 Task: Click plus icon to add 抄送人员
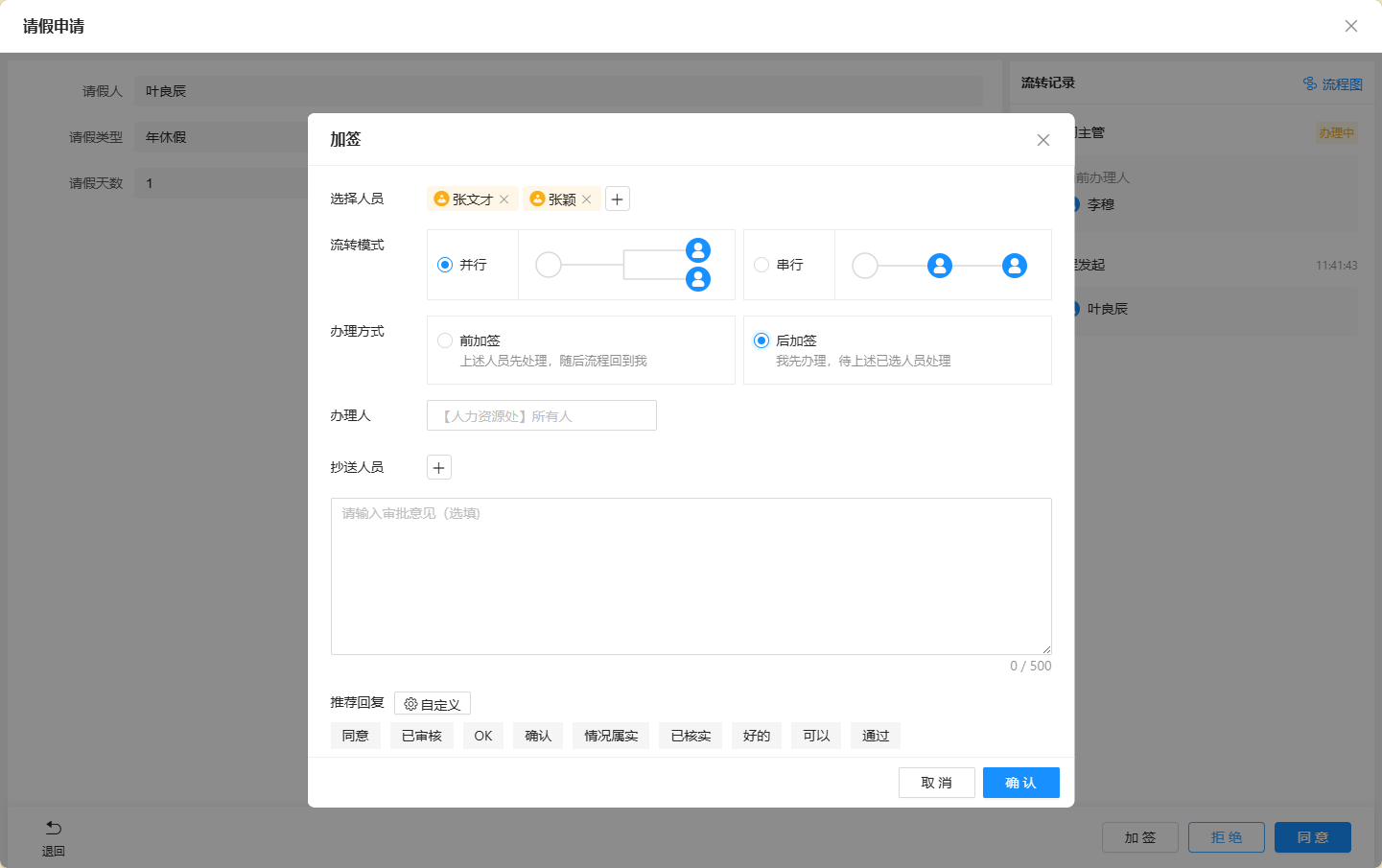pyautogui.click(x=439, y=468)
